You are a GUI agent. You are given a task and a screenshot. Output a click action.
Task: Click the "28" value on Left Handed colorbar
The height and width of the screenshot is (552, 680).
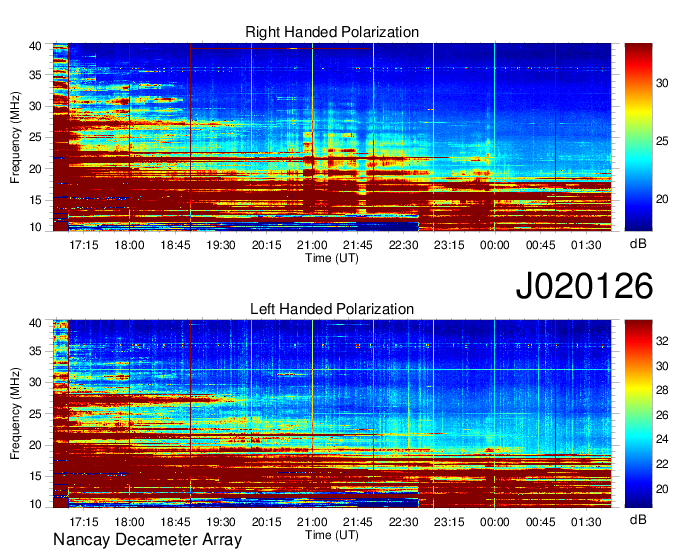pyautogui.click(x=662, y=391)
